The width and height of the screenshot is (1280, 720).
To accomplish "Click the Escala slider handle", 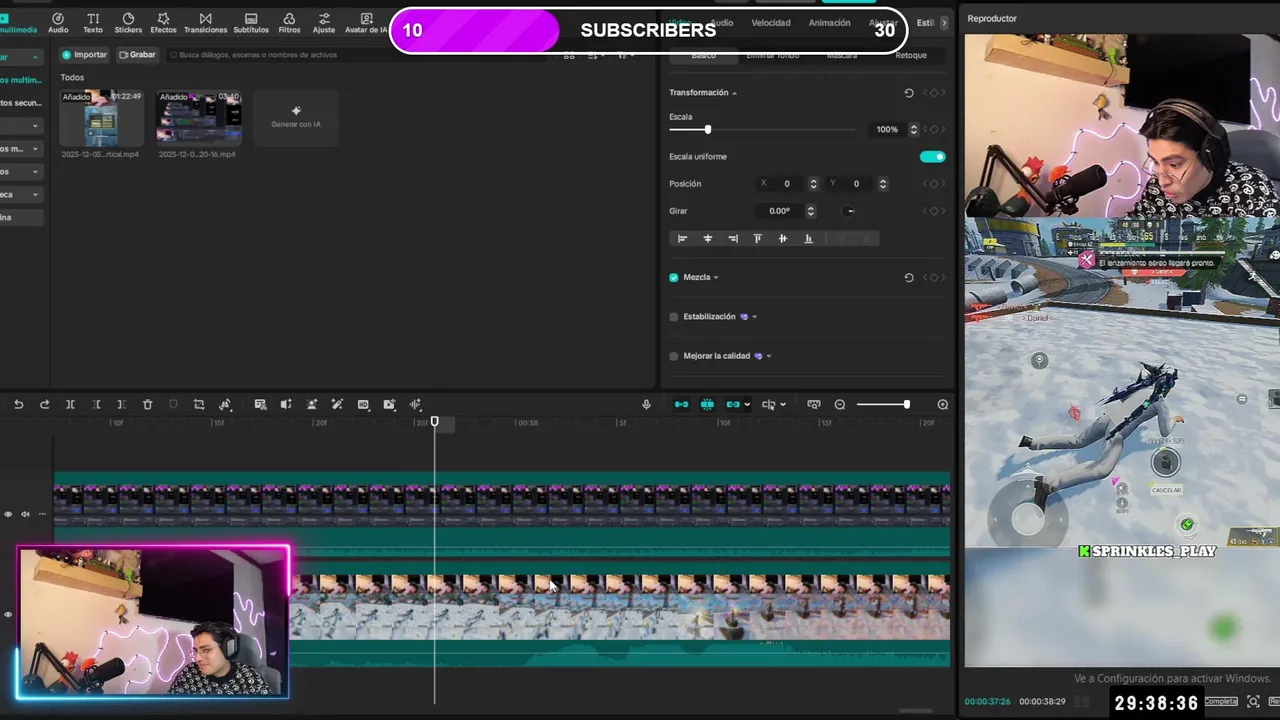I will 707,129.
